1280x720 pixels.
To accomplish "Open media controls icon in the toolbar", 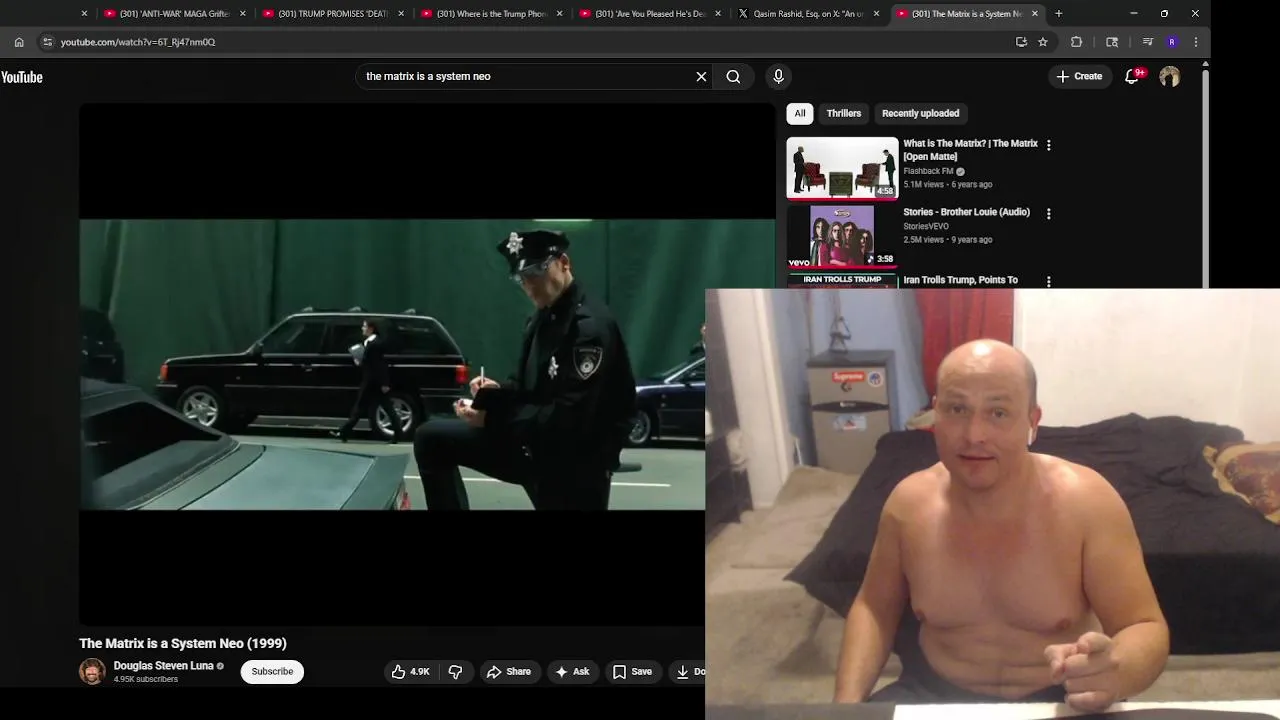I will pos(1147,42).
